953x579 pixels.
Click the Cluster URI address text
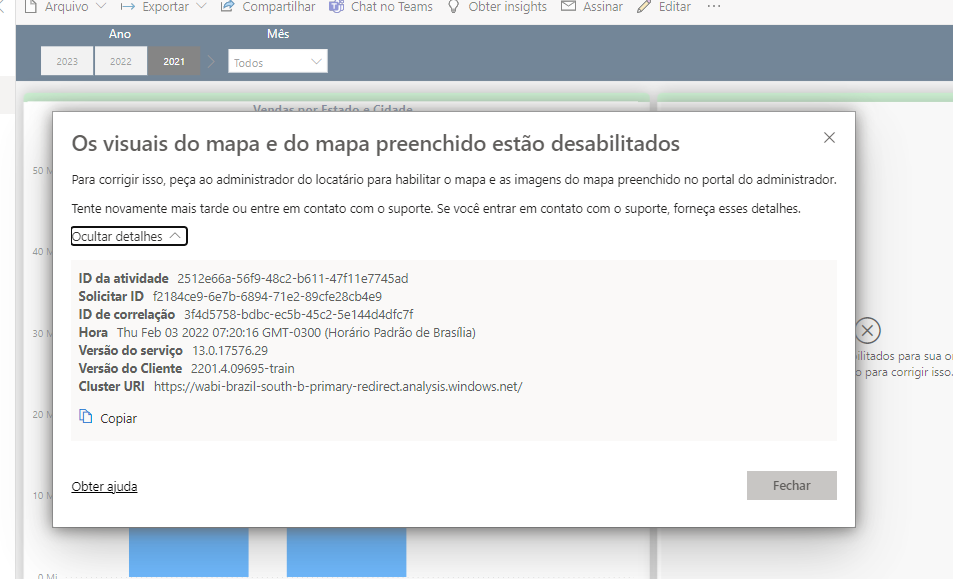pyautogui.click(x=338, y=386)
